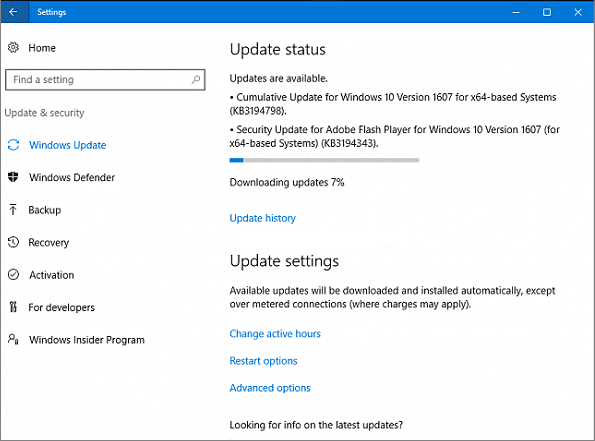
Task: Open the Advanced options link
Action: [x=270, y=388]
